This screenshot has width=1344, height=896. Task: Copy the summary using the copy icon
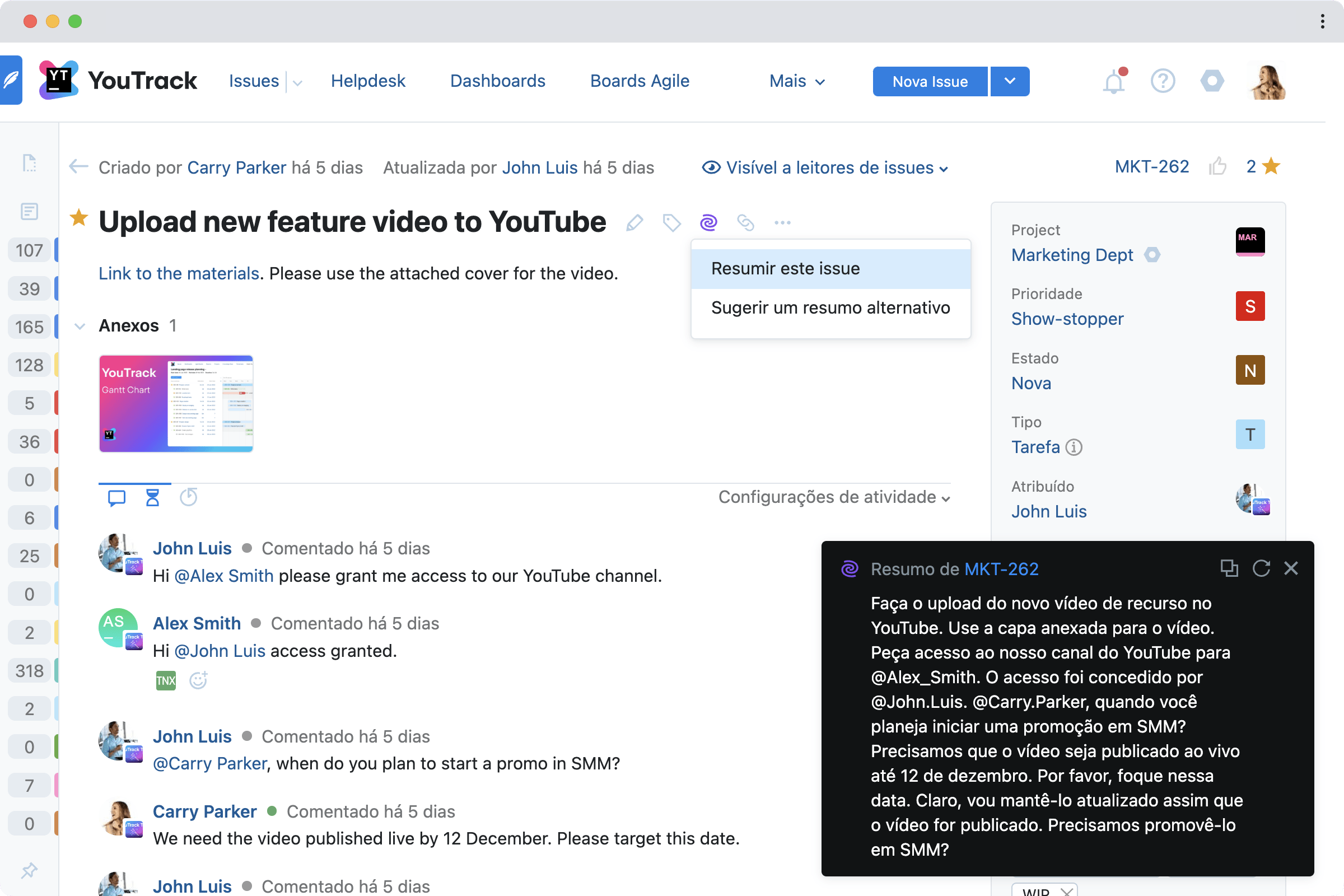[1229, 568]
